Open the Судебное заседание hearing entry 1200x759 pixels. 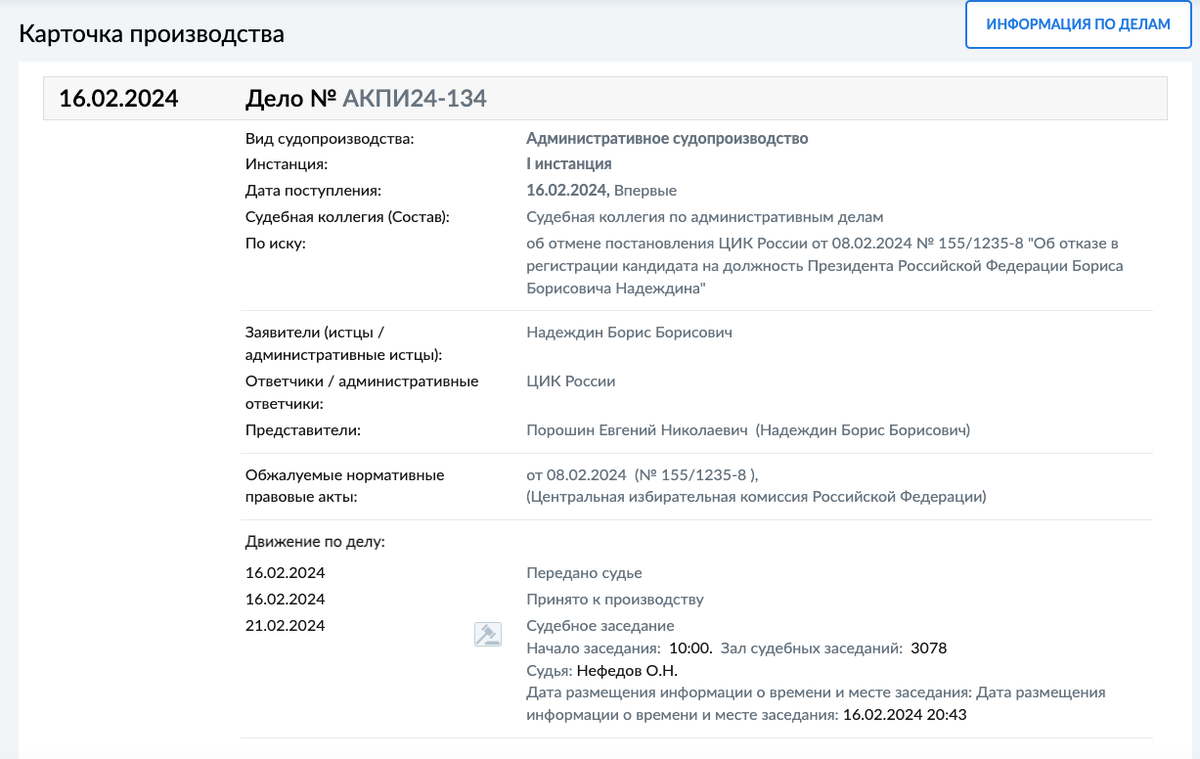(x=600, y=623)
